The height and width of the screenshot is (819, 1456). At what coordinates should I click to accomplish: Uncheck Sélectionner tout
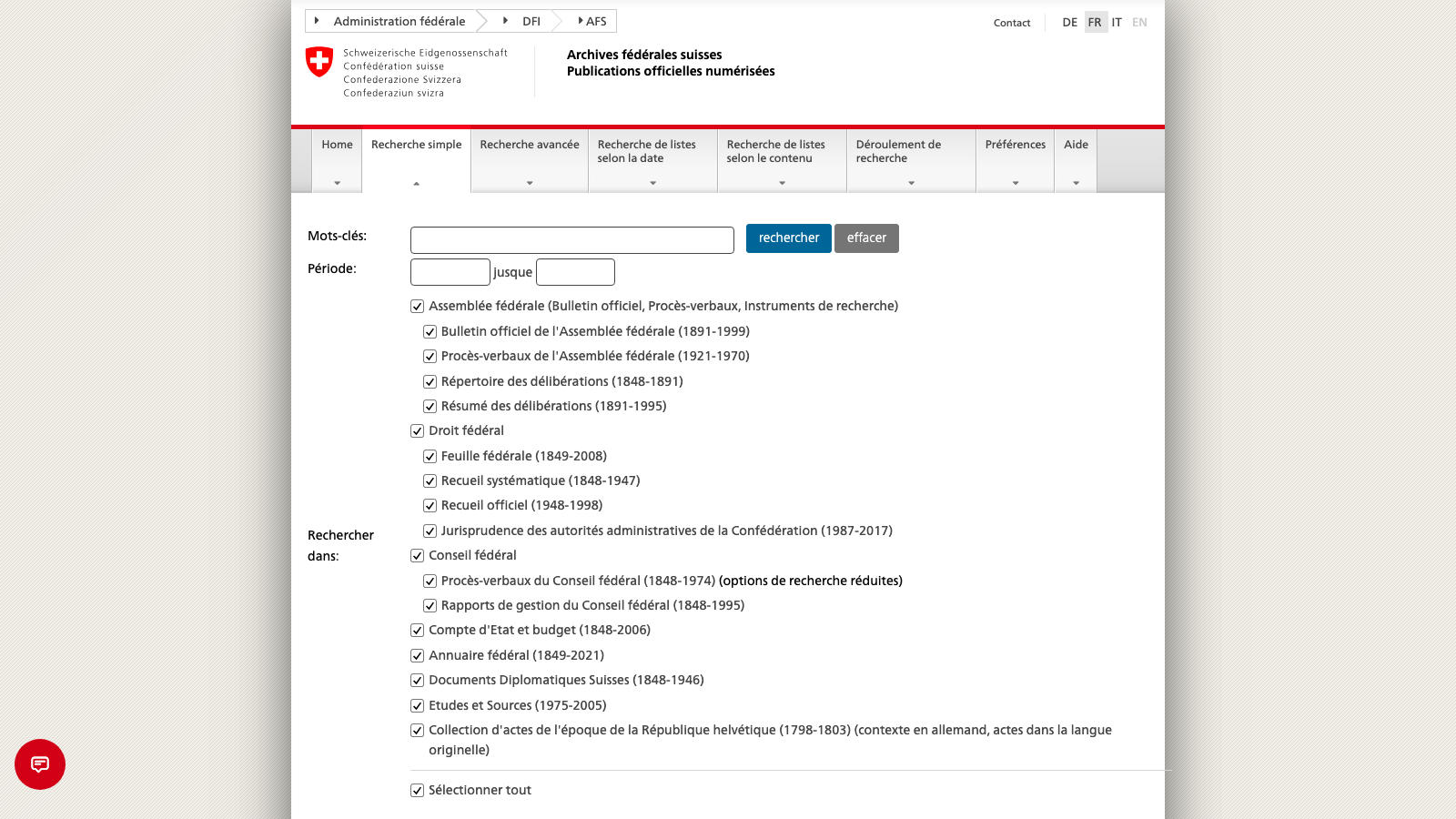[417, 790]
